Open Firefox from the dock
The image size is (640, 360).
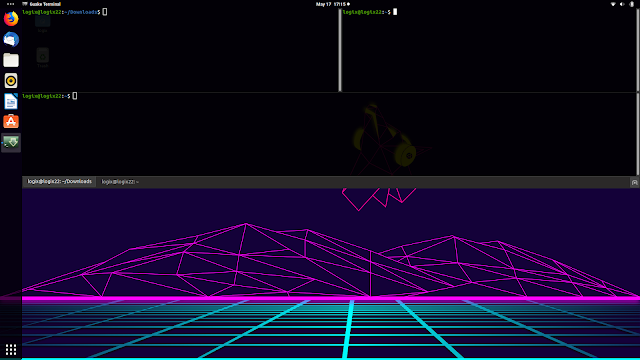pos(11,19)
